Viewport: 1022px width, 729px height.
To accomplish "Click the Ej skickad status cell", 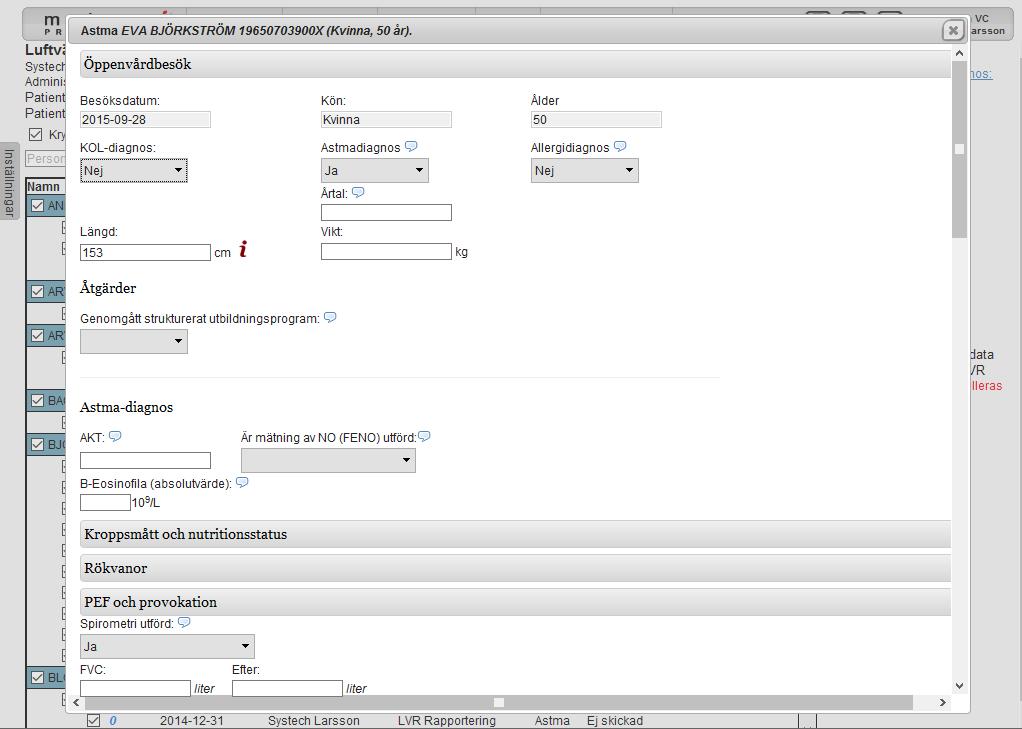I will pyautogui.click(x=615, y=721).
